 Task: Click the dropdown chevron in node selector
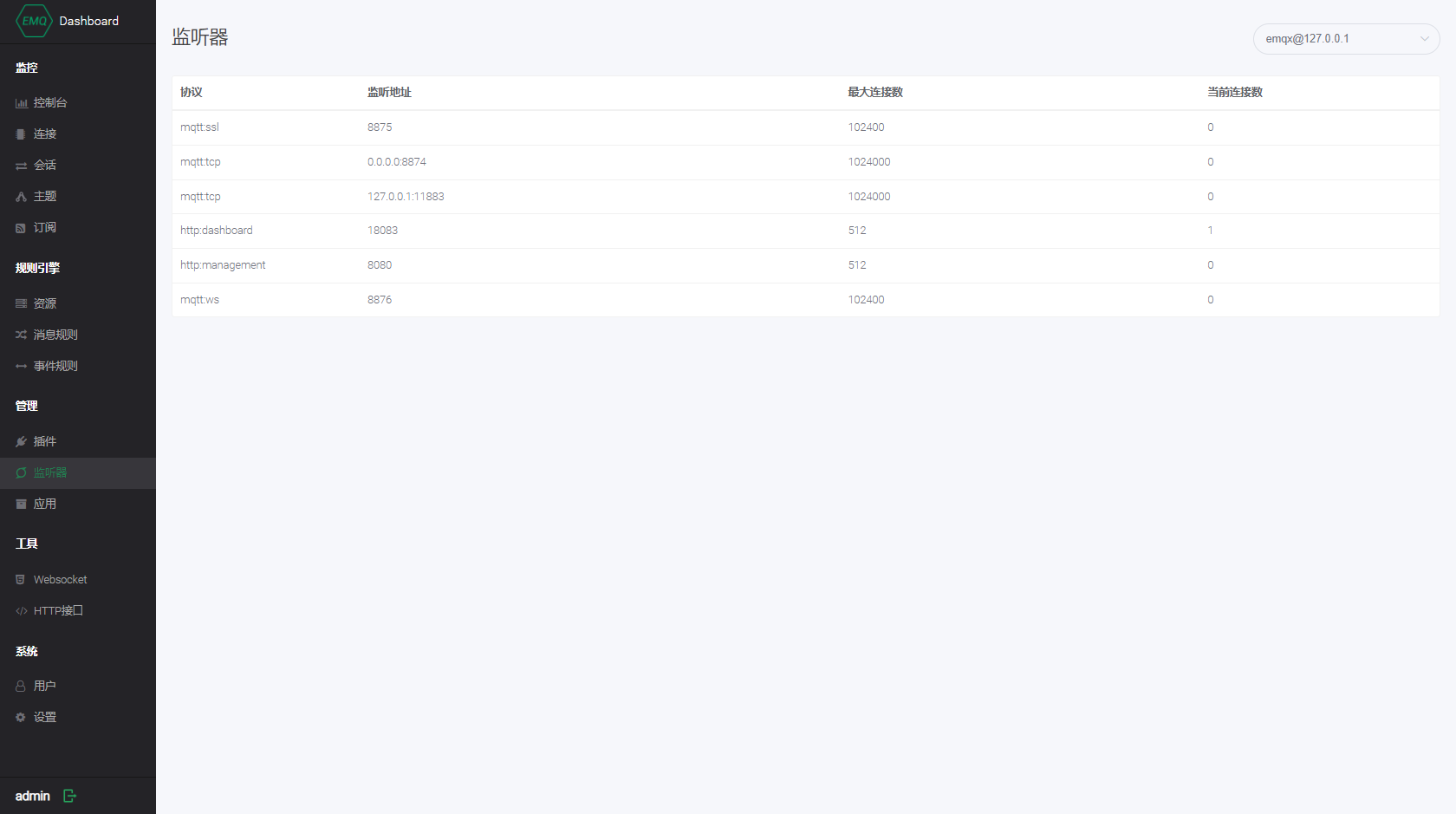(1424, 38)
